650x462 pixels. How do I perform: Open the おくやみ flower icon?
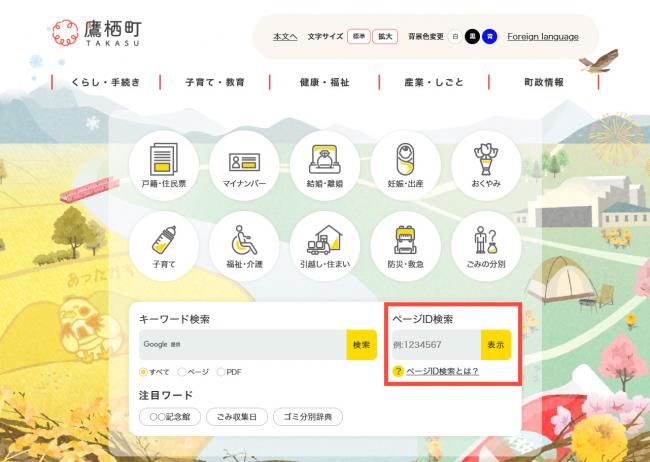pos(485,165)
